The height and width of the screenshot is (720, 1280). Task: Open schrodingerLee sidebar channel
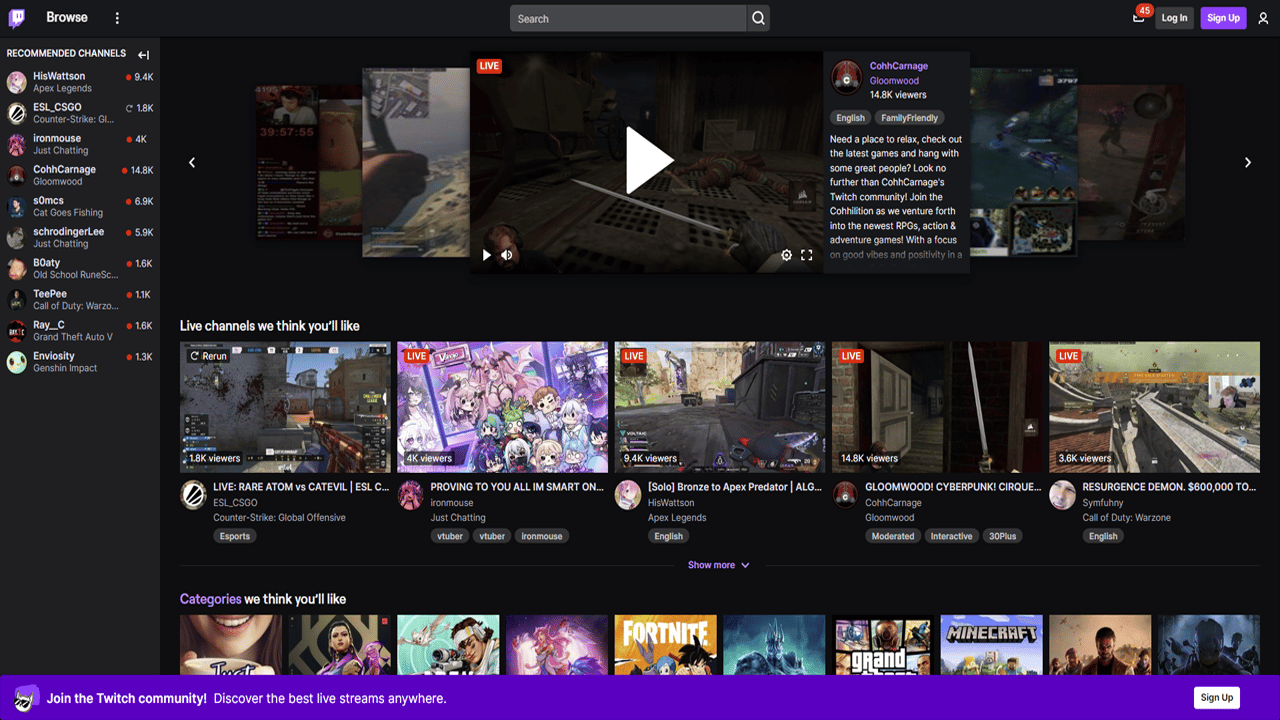coord(80,237)
